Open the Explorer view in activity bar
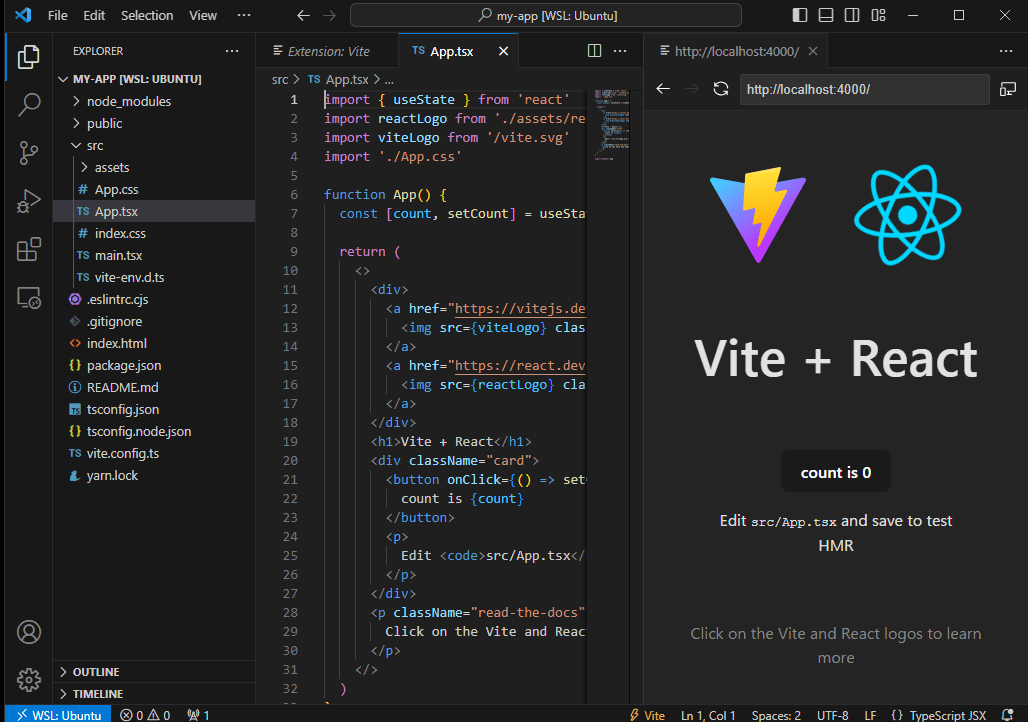The width and height of the screenshot is (1028, 722). pos(28,57)
